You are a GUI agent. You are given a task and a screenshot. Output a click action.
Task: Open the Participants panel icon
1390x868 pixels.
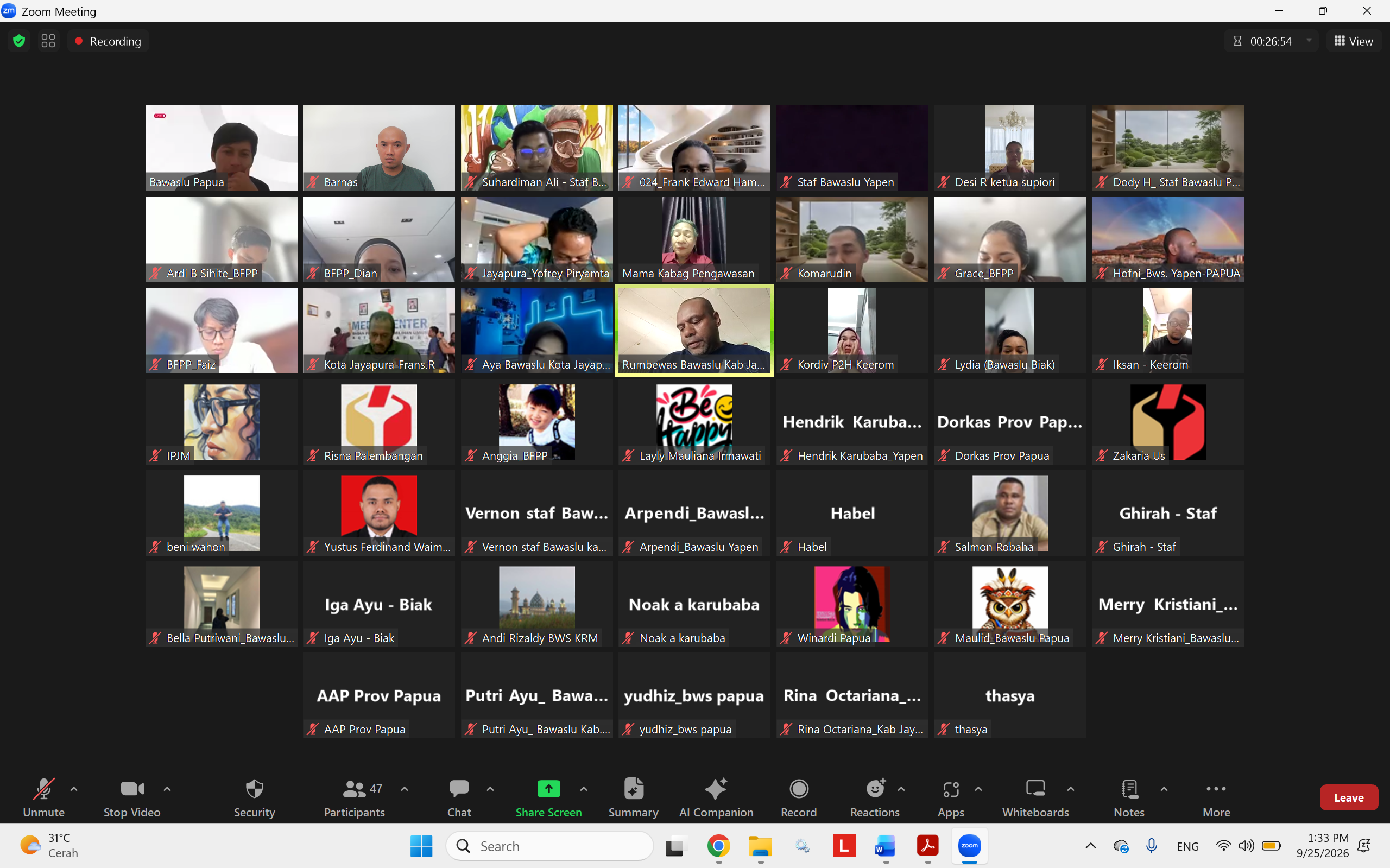353,789
